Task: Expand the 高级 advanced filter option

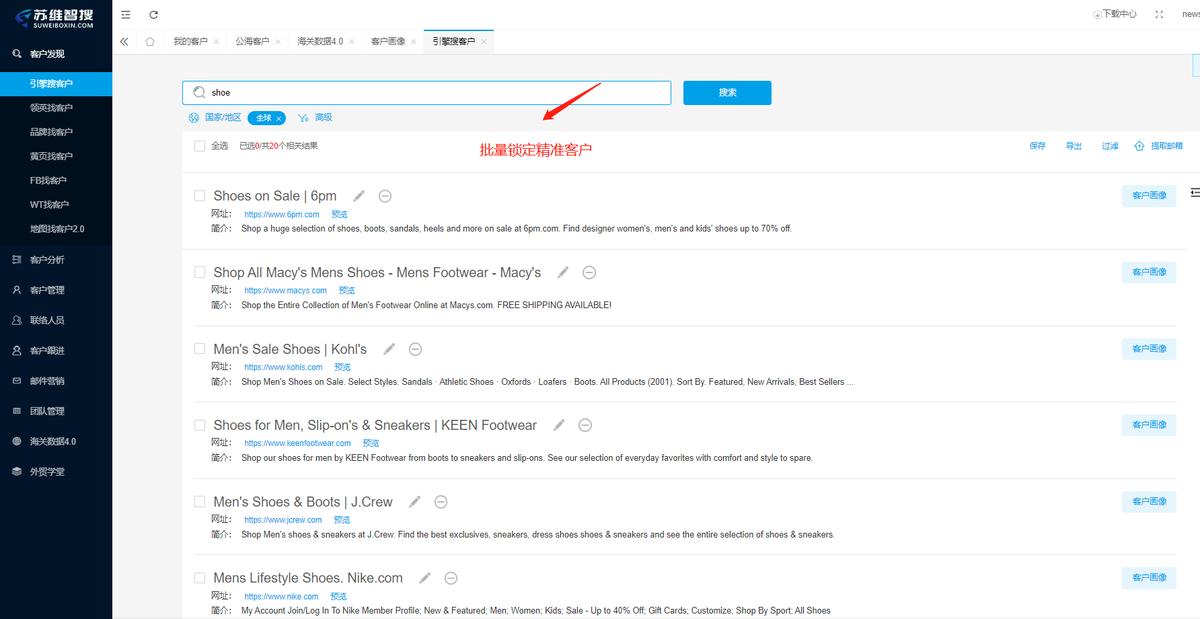Action: (323, 118)
